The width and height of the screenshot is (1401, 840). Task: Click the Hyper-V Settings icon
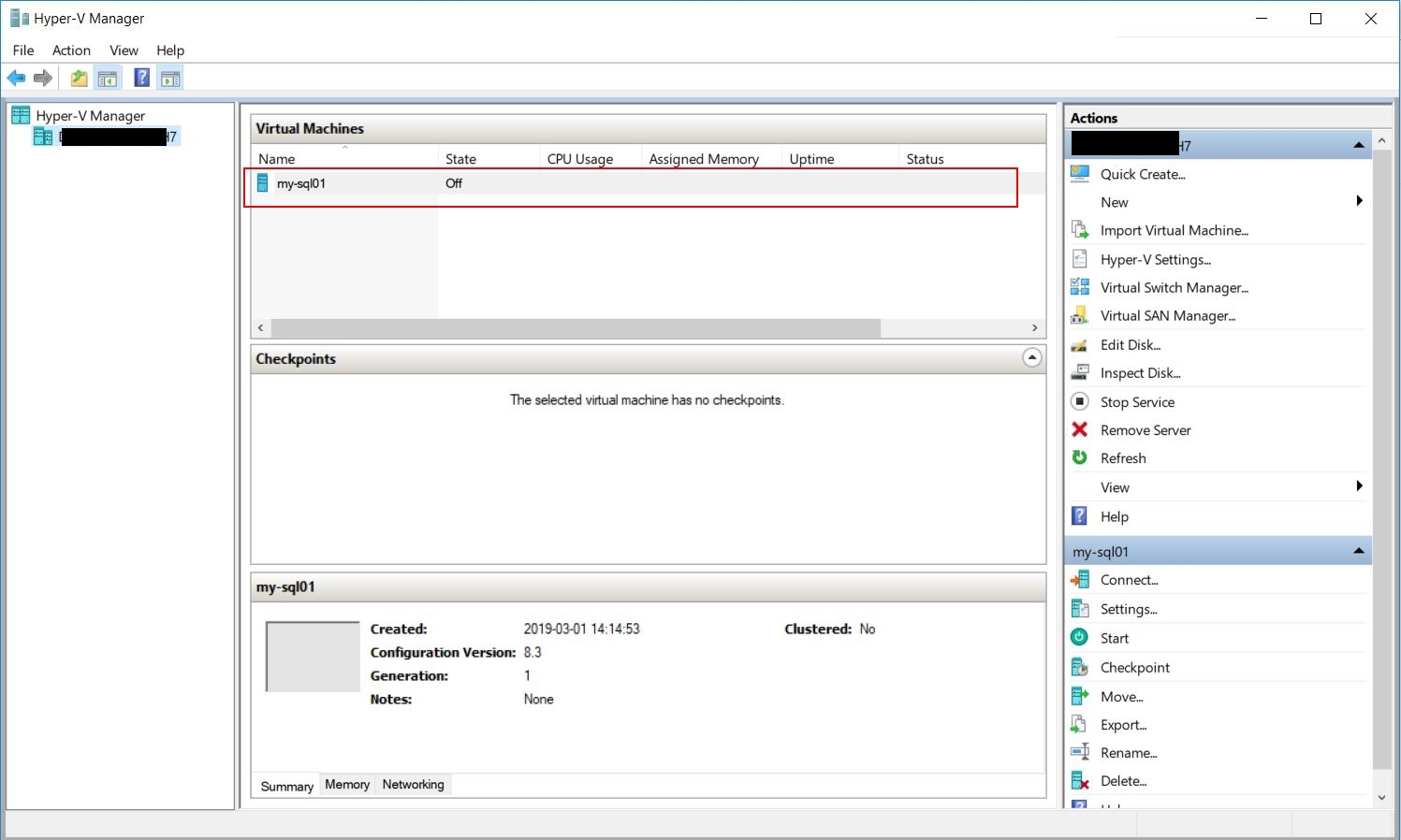[1080, 259]
